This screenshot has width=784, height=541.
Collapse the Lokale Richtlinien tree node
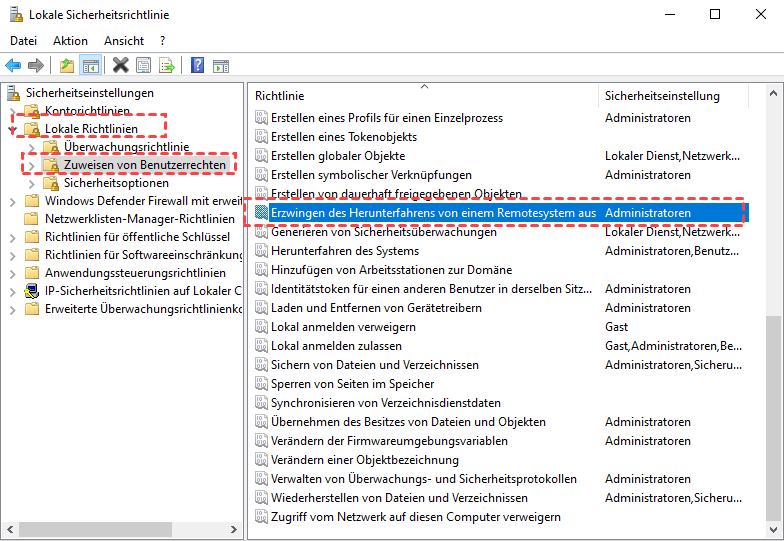tap(13, 130)
